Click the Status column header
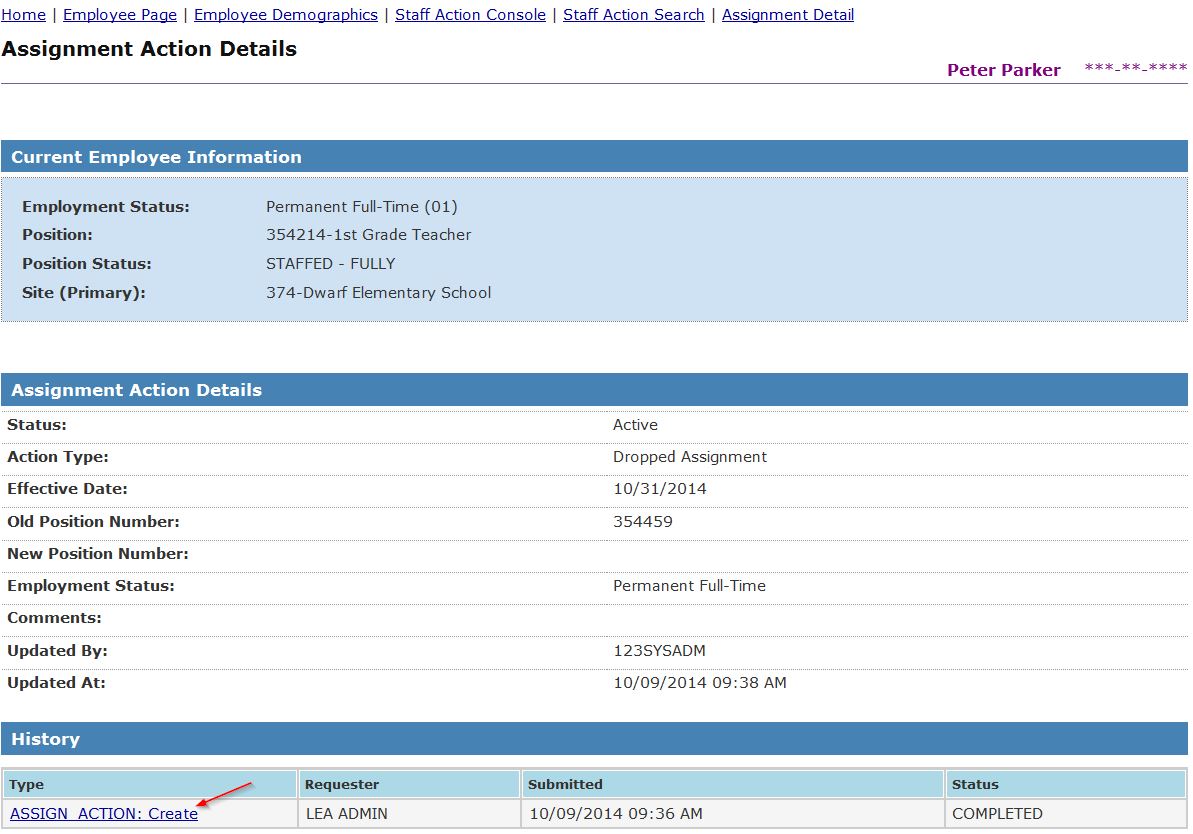 coord(977,784)
